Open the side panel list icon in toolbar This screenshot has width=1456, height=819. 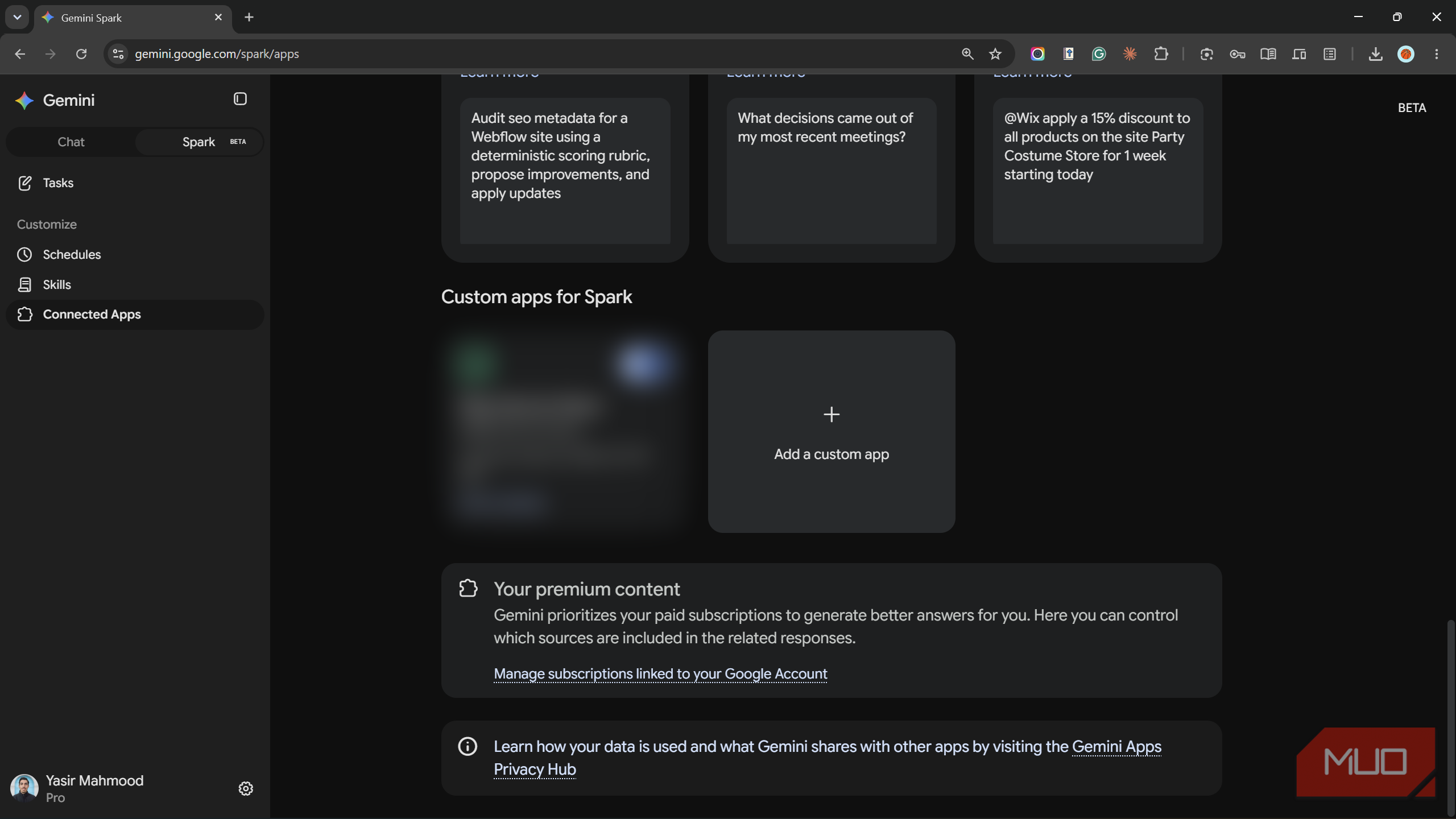tap(1329, 54)
